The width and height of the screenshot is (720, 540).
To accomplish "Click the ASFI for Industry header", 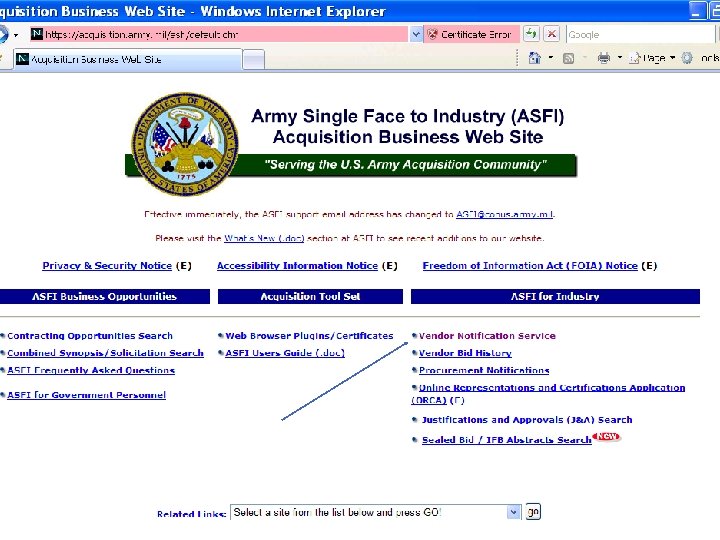I will [555, 297].
